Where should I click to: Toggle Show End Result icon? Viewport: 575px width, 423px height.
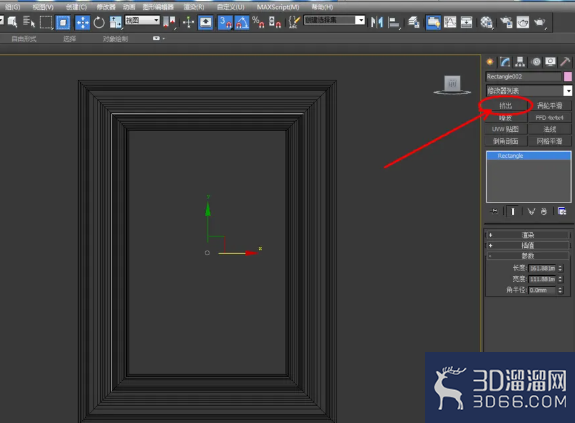pos(512,212)
